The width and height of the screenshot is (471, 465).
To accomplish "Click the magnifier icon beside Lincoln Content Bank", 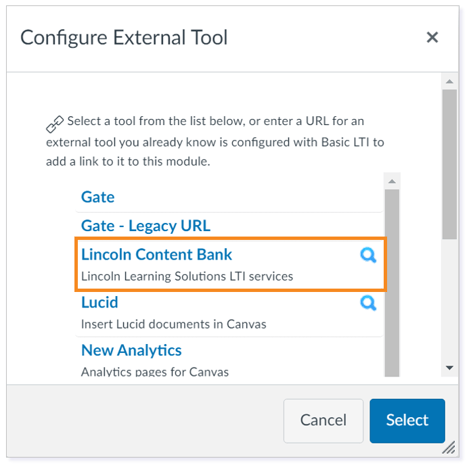I will 368,255.
